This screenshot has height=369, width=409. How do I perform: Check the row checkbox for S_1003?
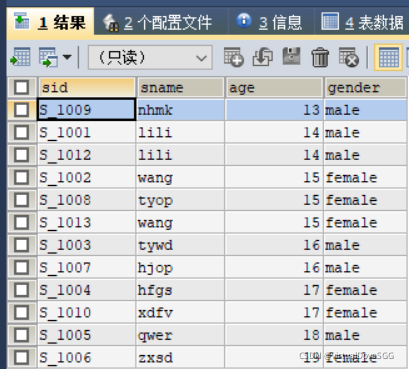[22, 245]
